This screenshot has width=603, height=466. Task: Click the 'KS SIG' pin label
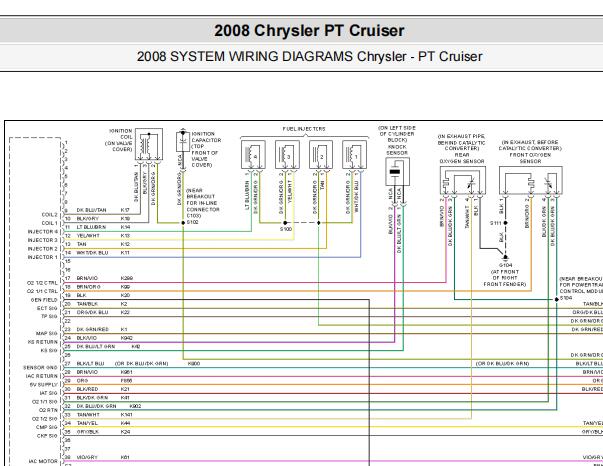coord(49,350)
